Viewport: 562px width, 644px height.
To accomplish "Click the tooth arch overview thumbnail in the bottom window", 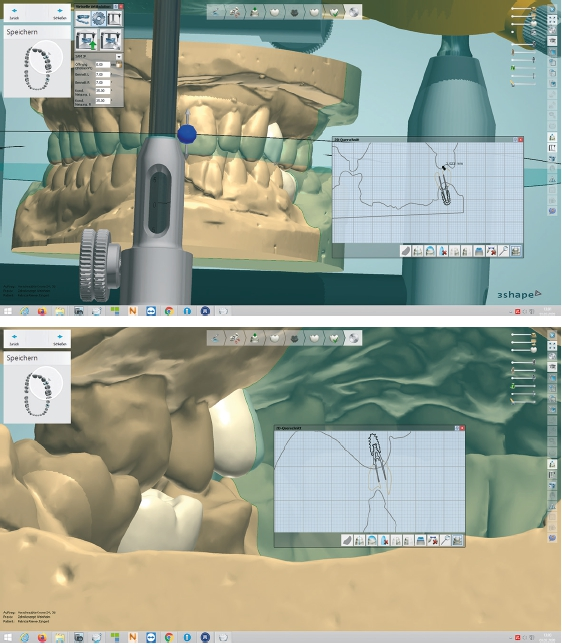I will [x=37, y=393].
